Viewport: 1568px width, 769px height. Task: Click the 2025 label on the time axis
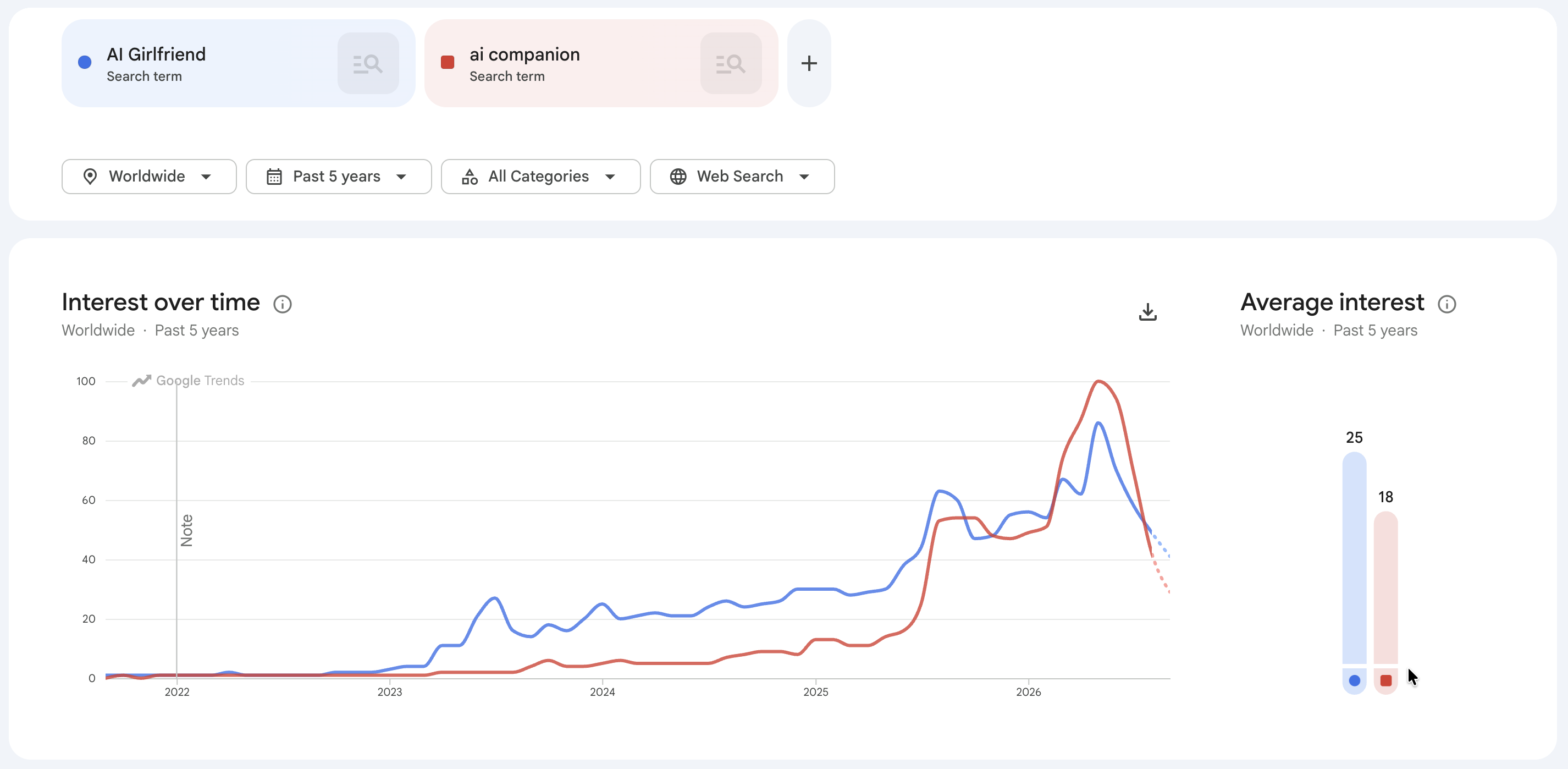coord(816,691)
